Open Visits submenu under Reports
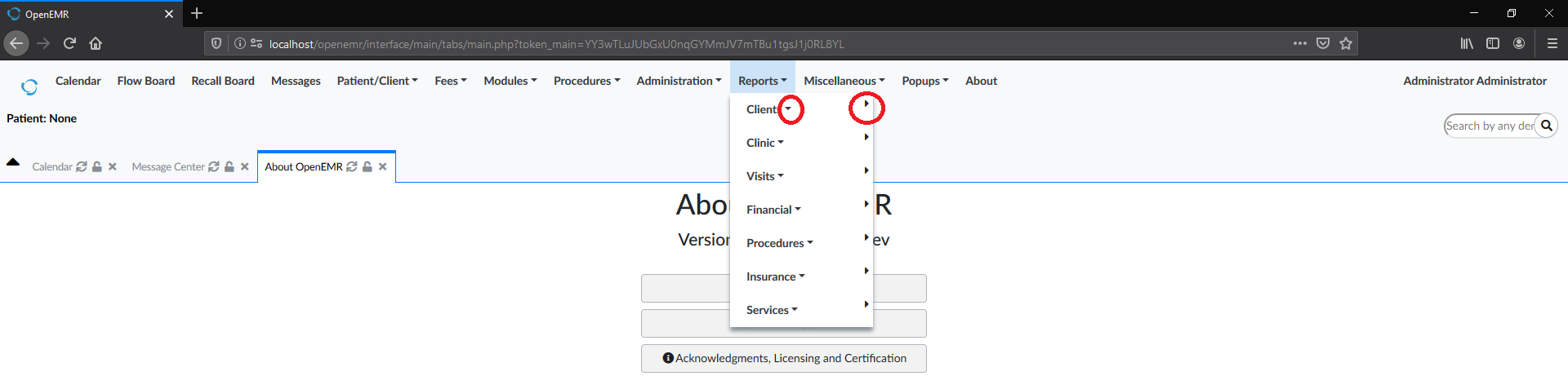 801,176
